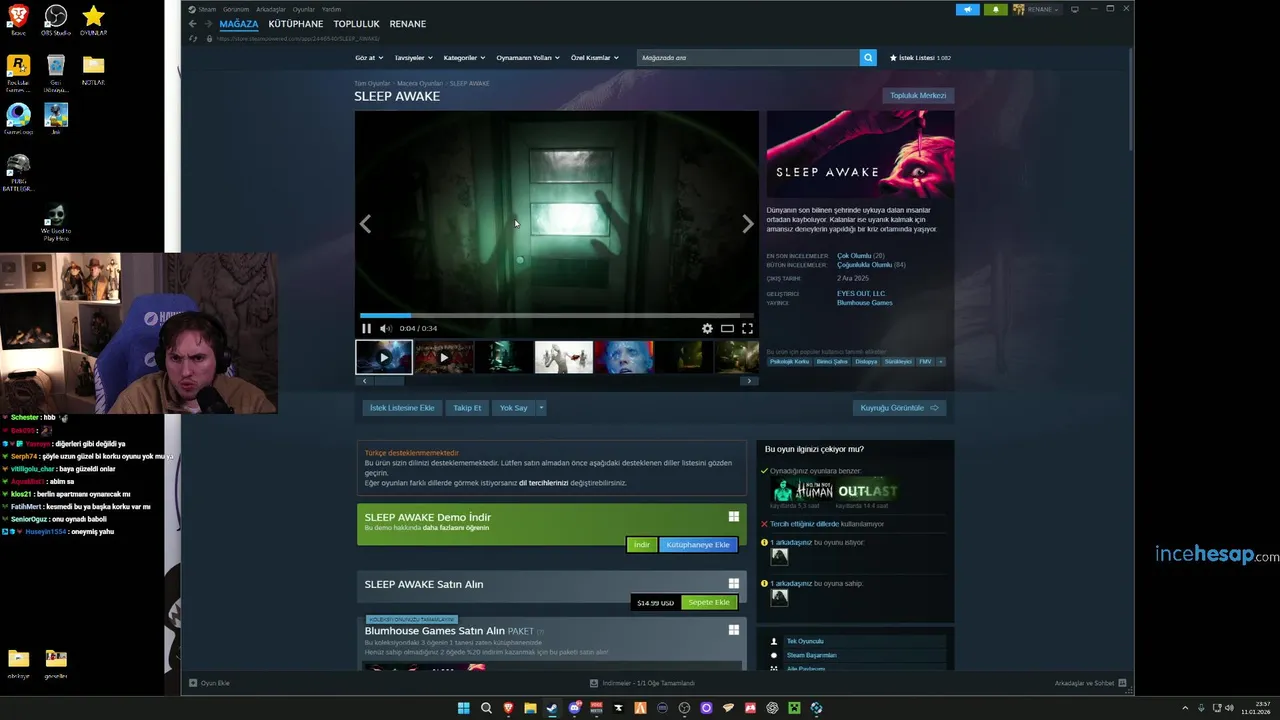Show next media with right arrow

tap(747, 224)
